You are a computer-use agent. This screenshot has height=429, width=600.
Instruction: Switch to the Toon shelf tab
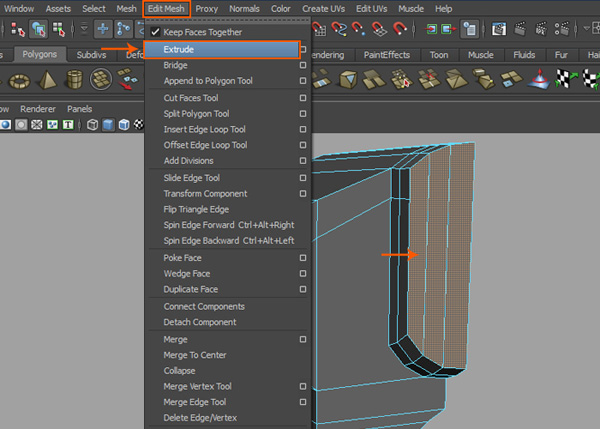pyautogui.click(x=439, y=55)
